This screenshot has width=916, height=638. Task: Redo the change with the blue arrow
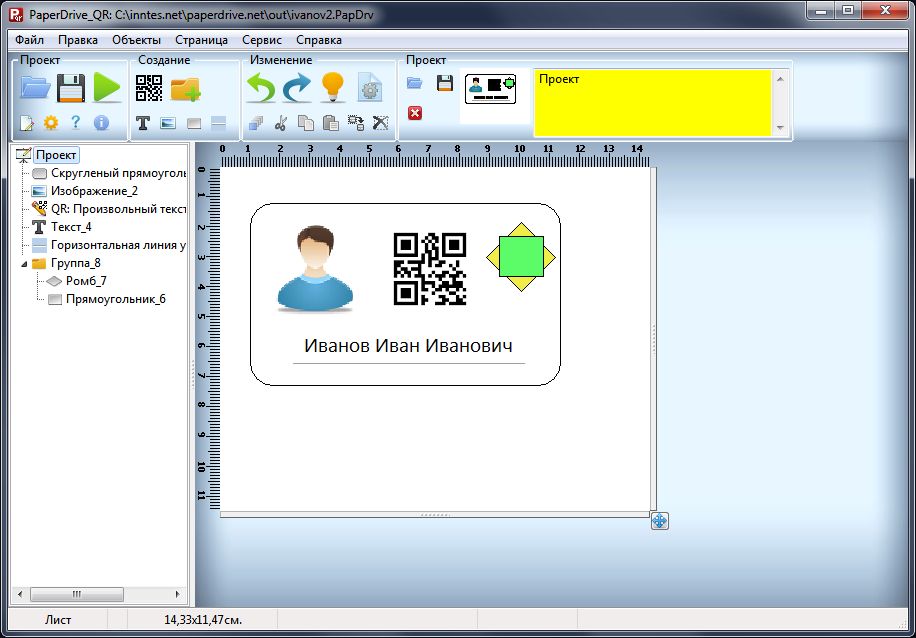[297, 88]
